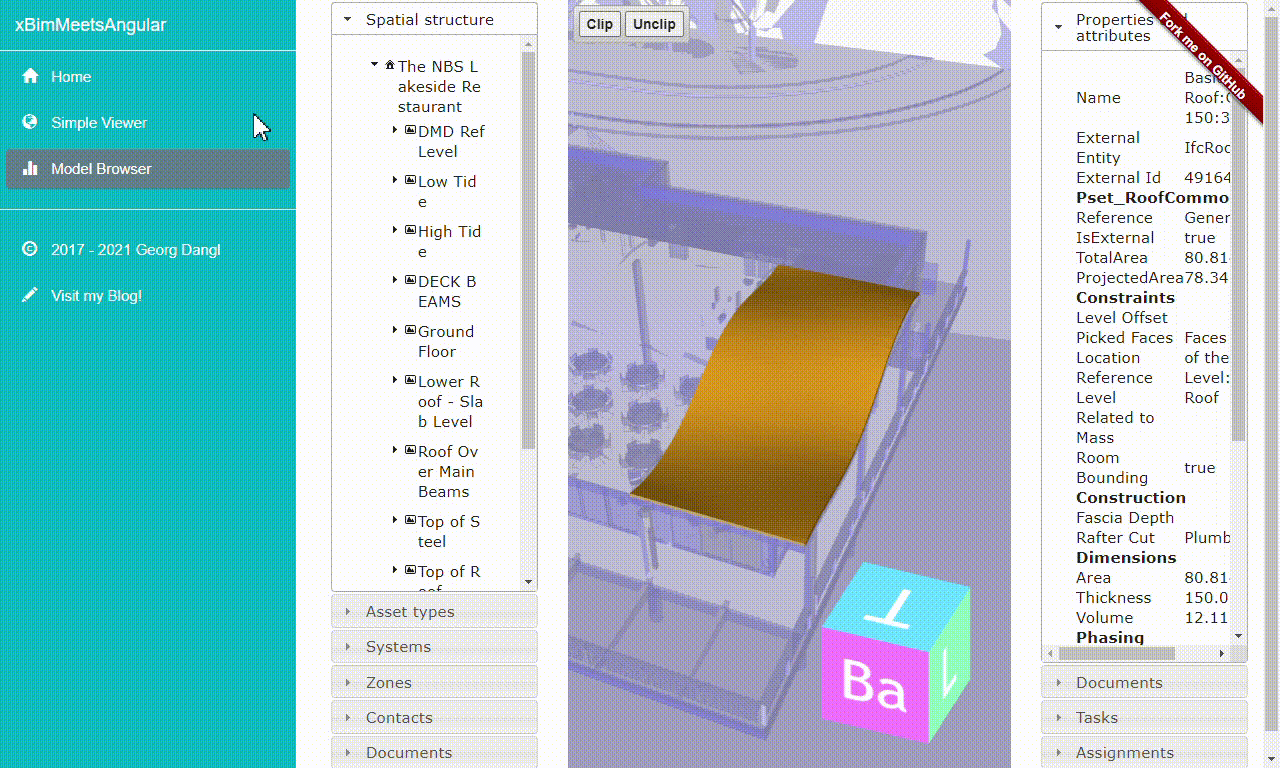Click the cyan top face of navigation cube

(x=895, y=608)
